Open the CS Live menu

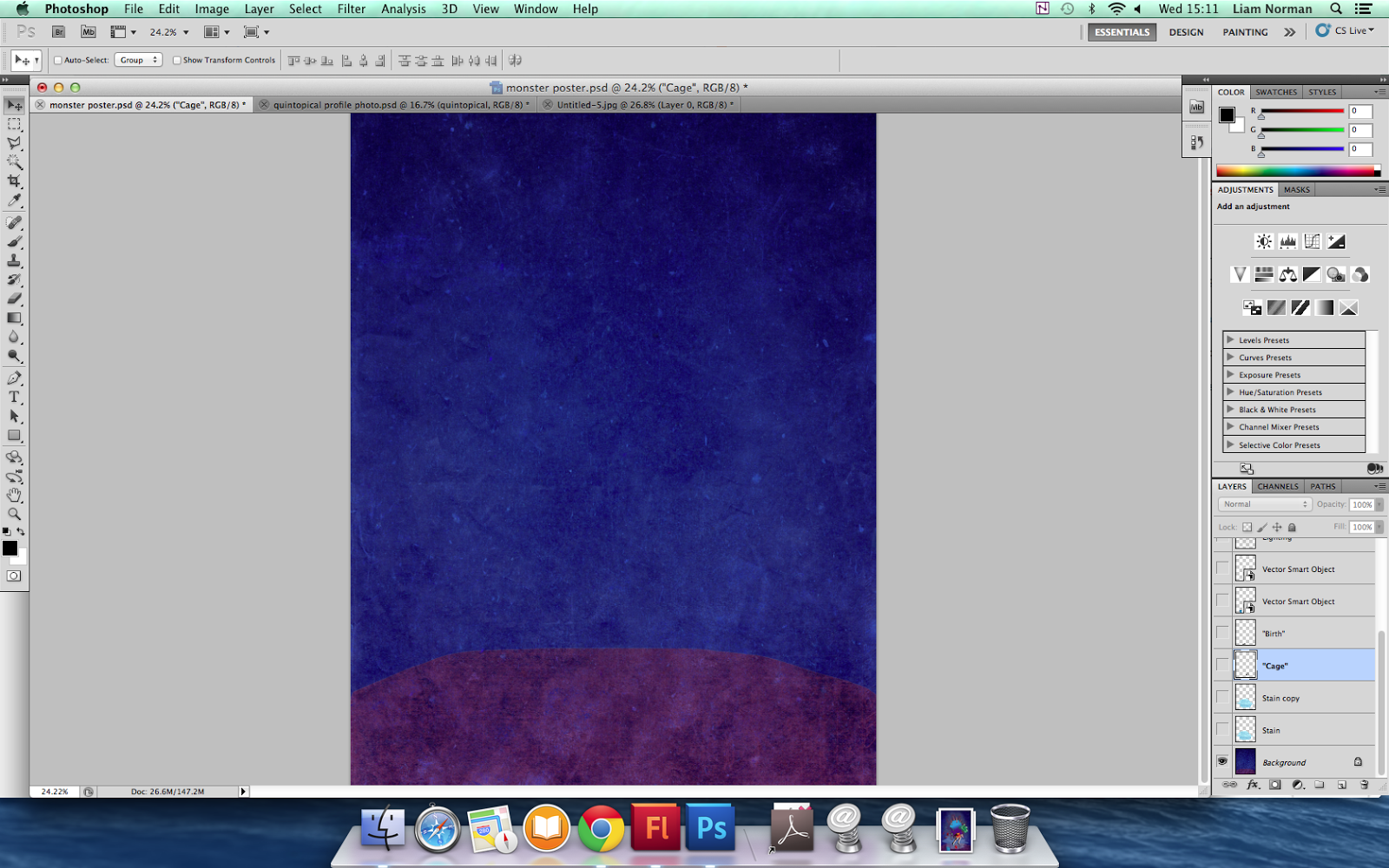click(1346, 31)
